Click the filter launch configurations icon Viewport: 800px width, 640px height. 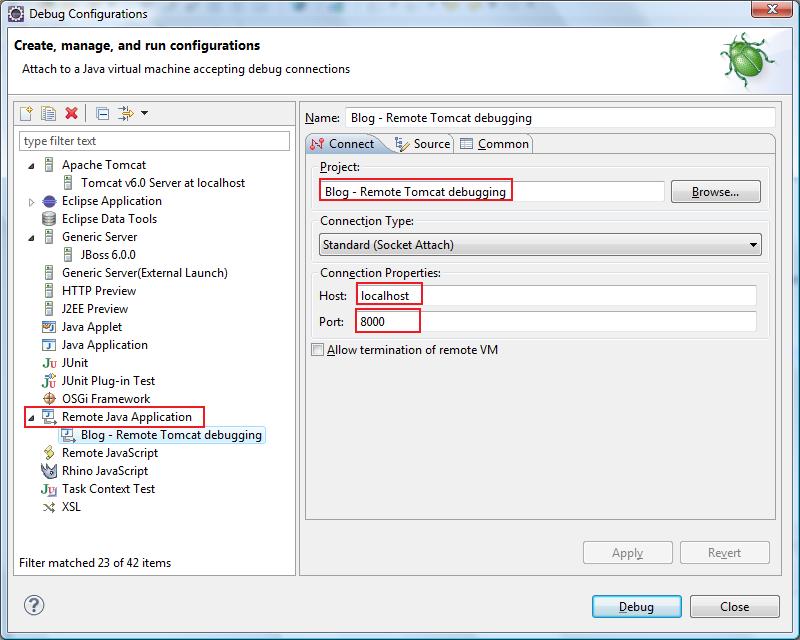(126, 113)
